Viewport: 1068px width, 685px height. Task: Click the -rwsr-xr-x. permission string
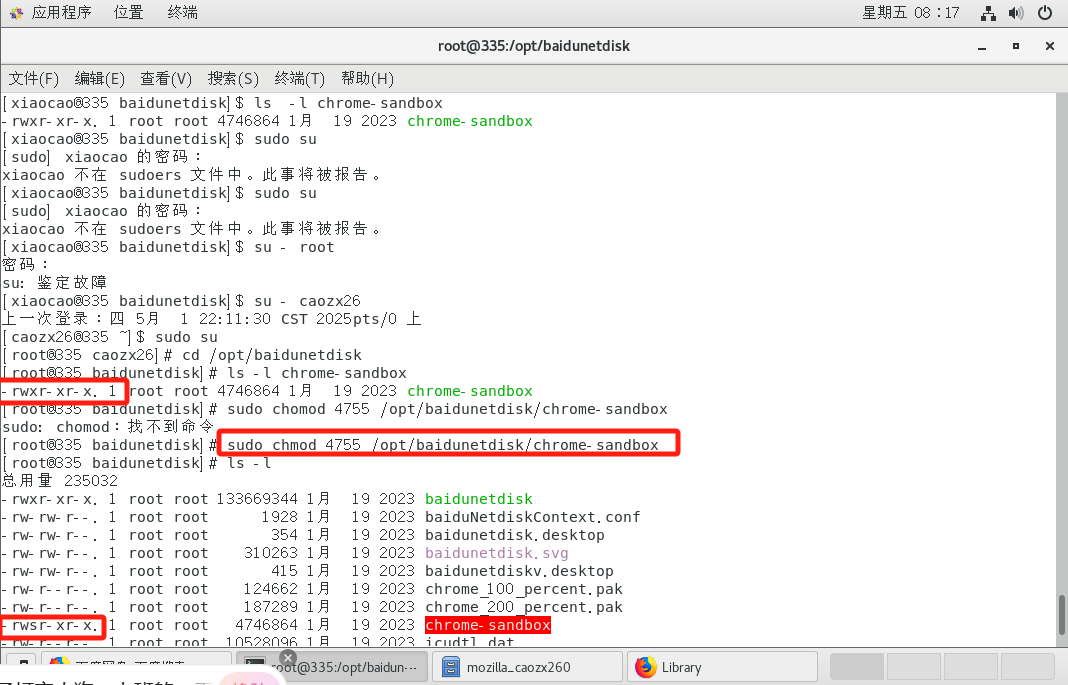click(50, 625)
